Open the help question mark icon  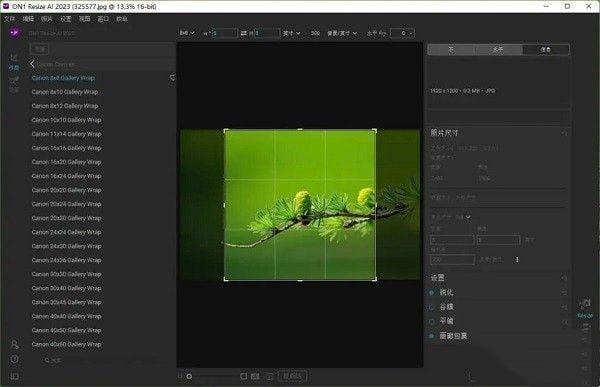pyautogui.click(x=15, y=359)
